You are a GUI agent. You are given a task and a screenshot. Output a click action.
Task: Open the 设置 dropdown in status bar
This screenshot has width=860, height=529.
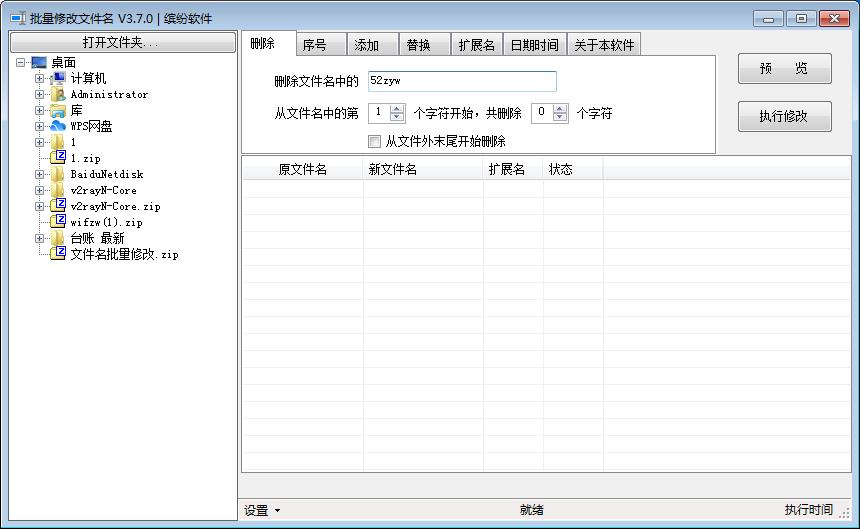point(262,510)
